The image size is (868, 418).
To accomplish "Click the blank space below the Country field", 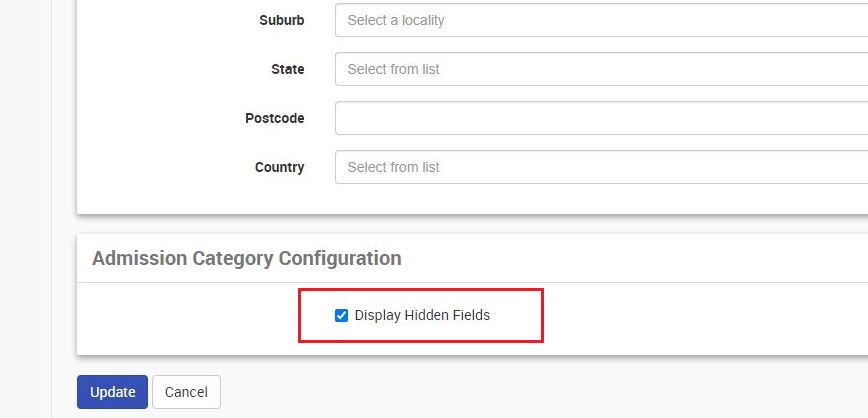I will pos(472,199).
